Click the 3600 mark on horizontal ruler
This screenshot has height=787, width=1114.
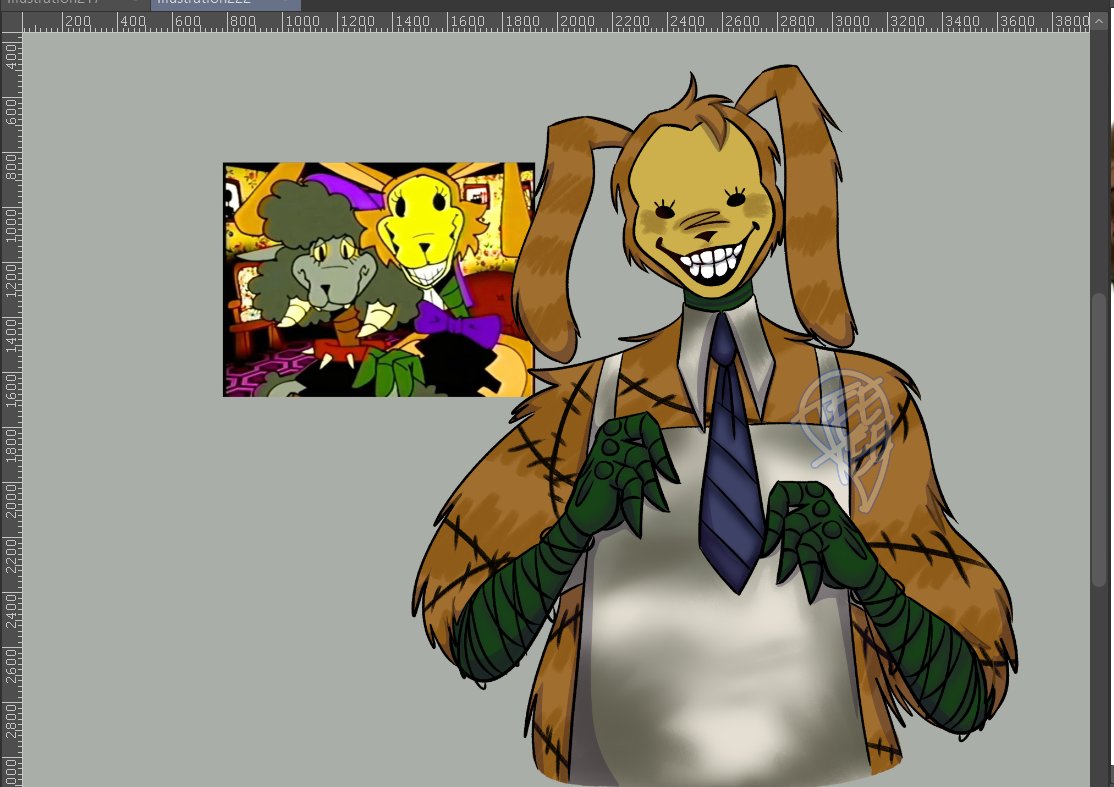[1017, 21]
